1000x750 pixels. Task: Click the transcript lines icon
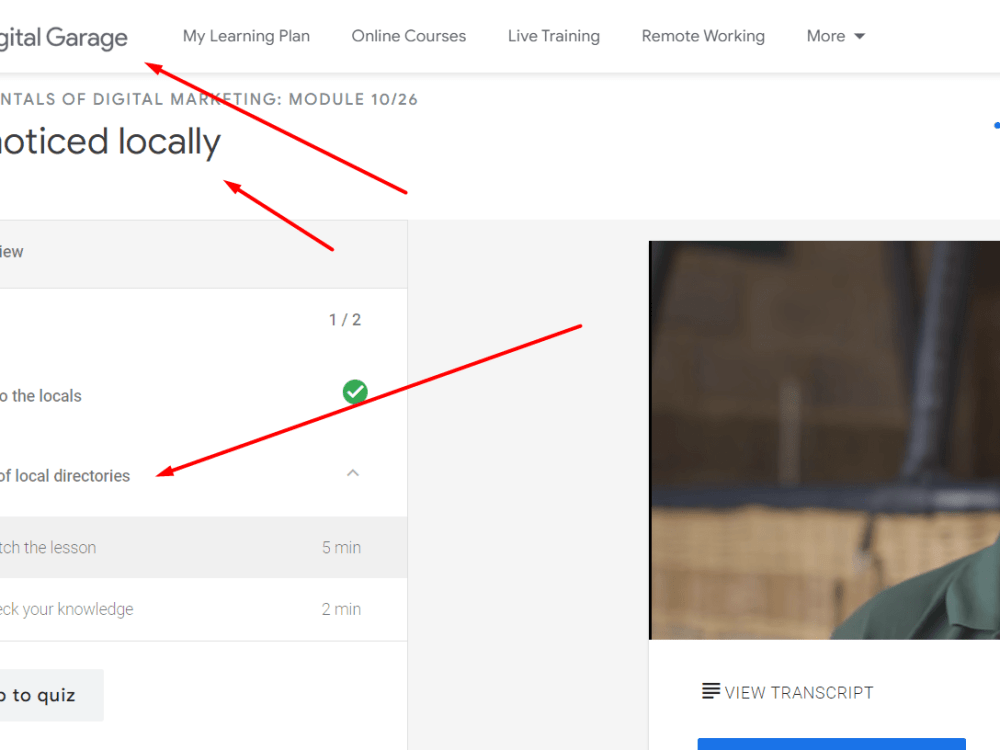pyautogui.click(x=710, y=691)
